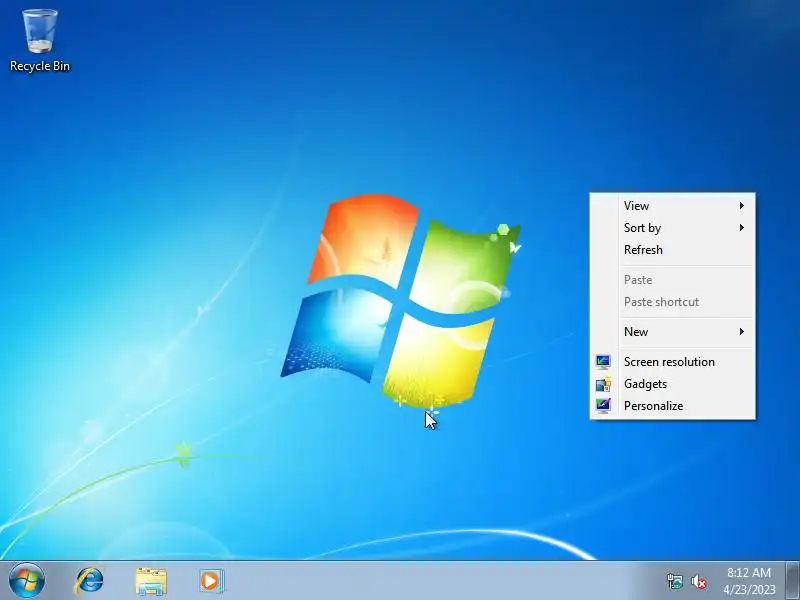Select Screen resolution from context menu
The image size is (800, 600).
672,362
